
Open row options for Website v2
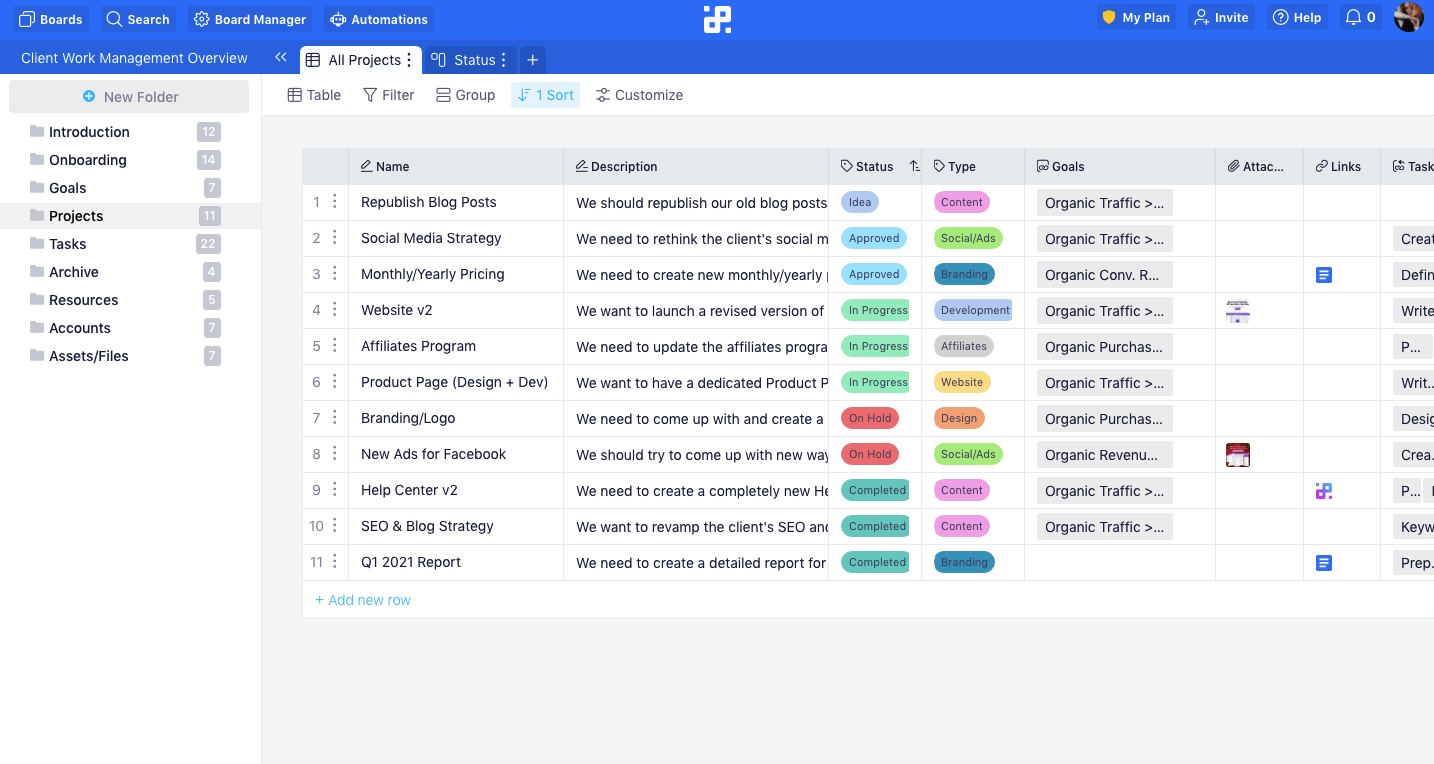tap(336, 310)
